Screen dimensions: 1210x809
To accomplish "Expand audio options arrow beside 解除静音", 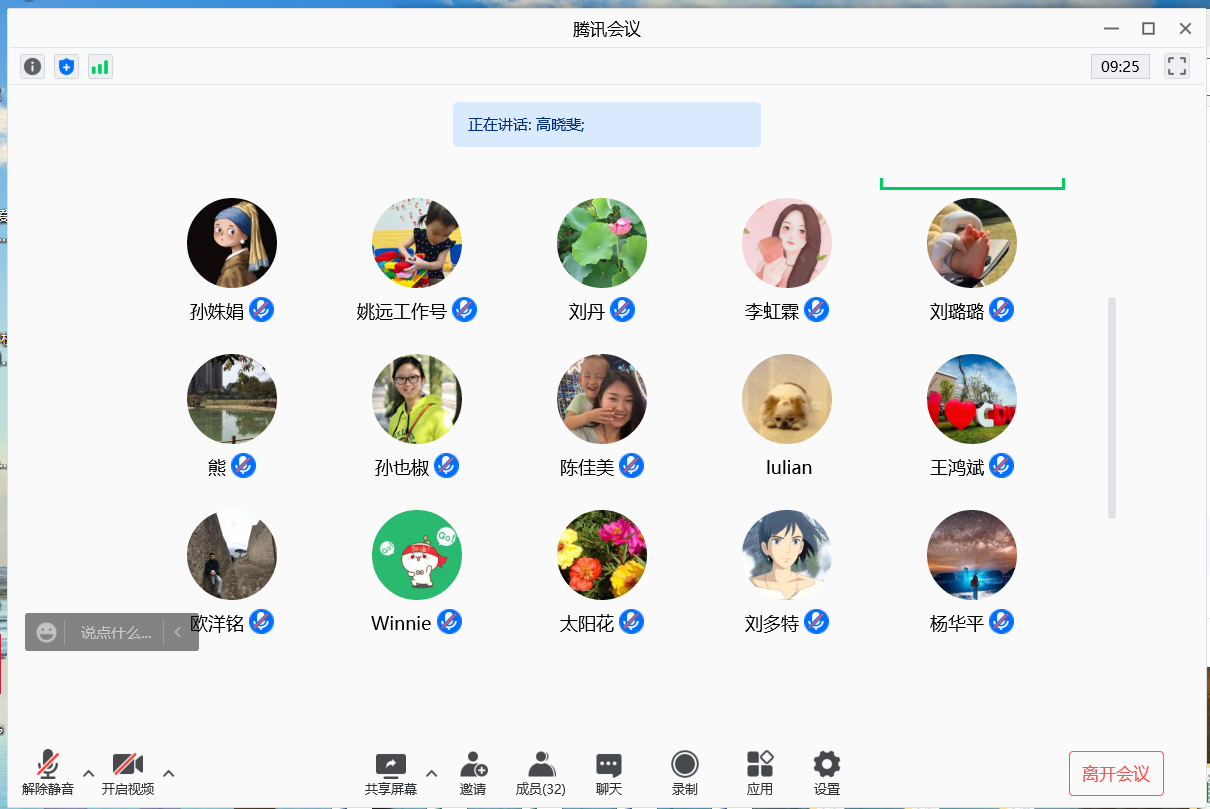I will point(88,773).
